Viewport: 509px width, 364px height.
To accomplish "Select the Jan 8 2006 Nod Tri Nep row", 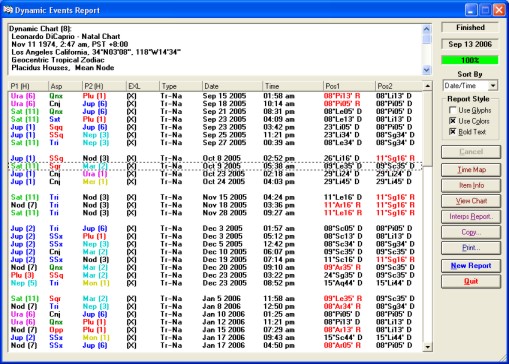I will (x=215, y=306).
